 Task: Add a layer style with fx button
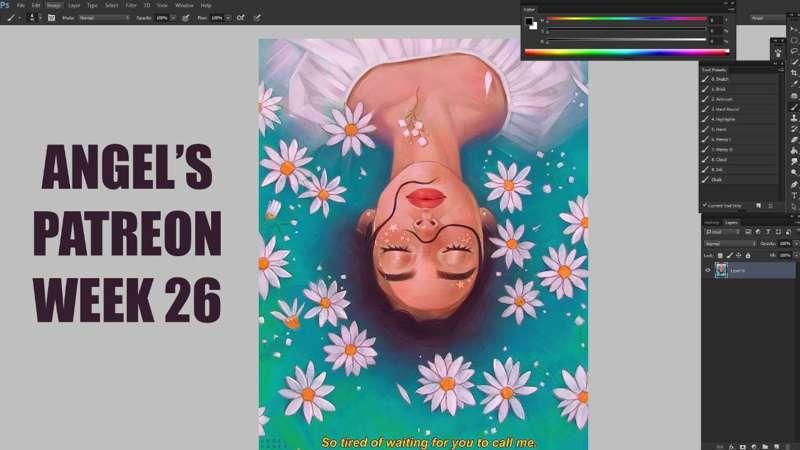click(732, 447)
